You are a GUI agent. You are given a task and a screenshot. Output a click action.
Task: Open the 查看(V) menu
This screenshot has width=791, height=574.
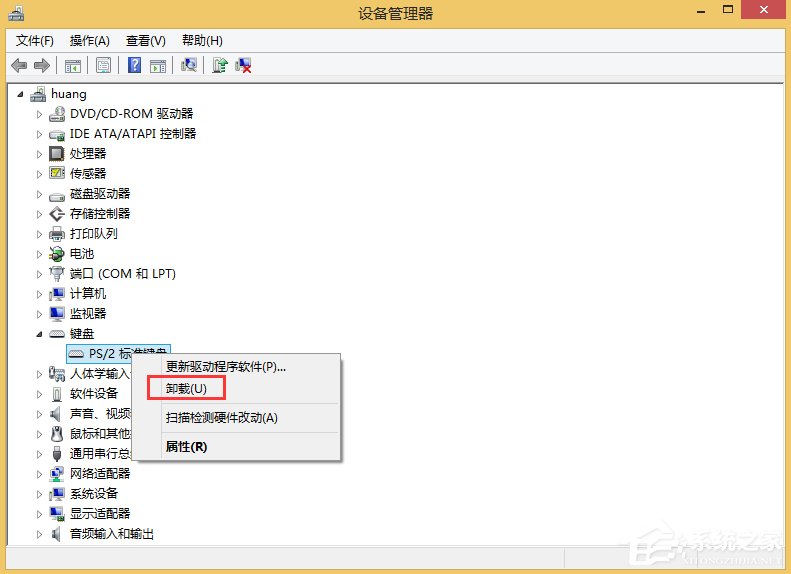click(x=146, y=40)
